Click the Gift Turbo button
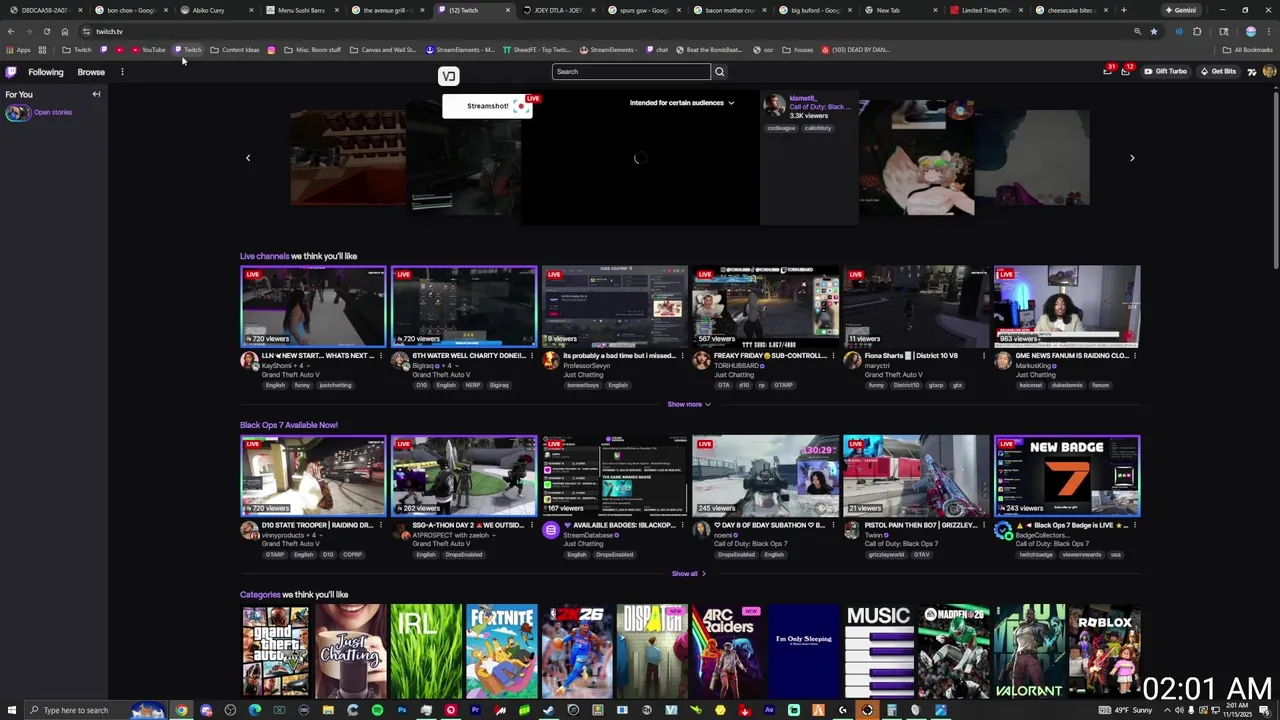Viewport: 1280px width, 720px height. (x=1165, y=72)
